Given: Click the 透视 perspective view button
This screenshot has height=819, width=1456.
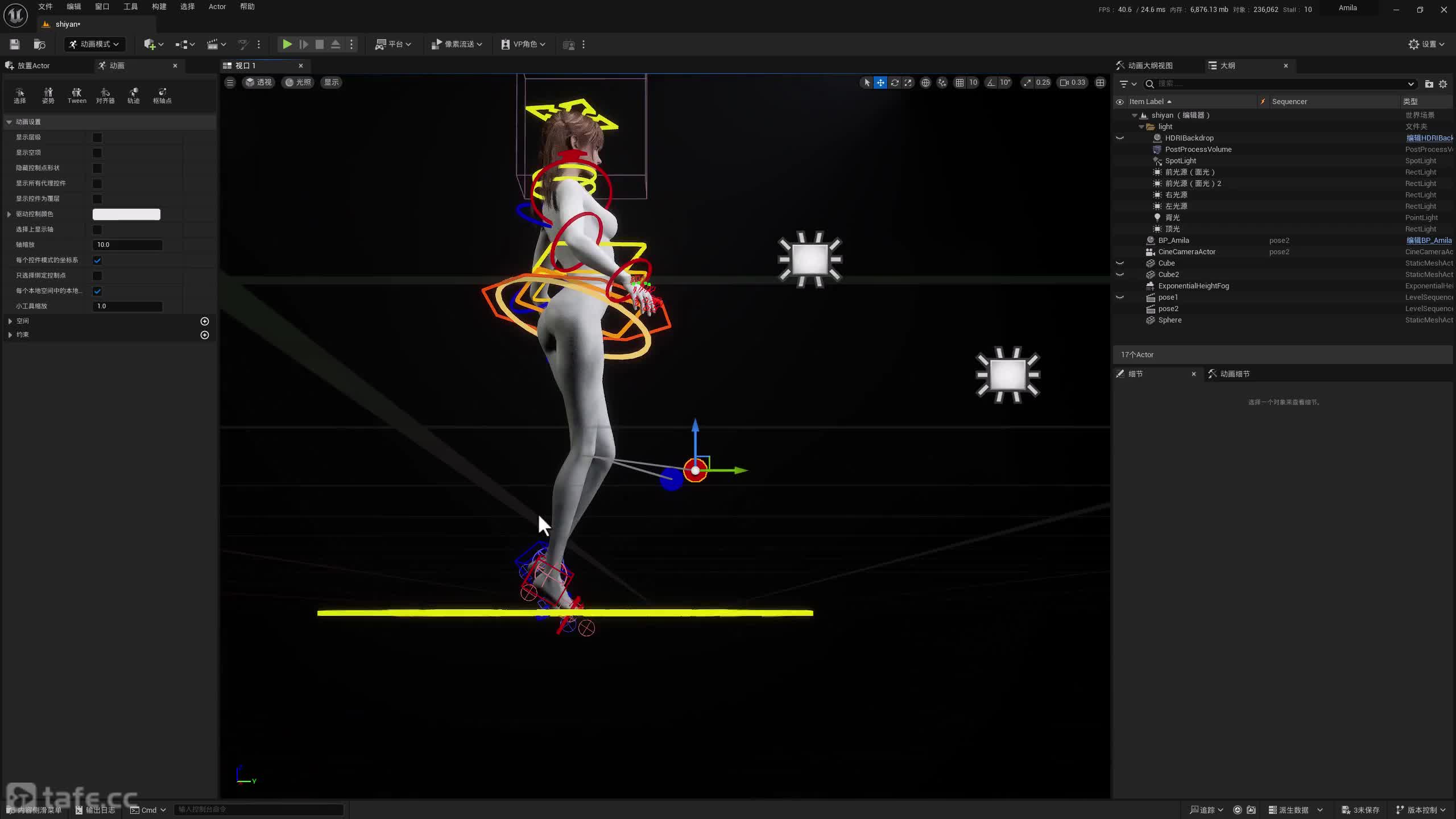Looking at the screenshot, I should pyautogui.click(x=258, y=82).
